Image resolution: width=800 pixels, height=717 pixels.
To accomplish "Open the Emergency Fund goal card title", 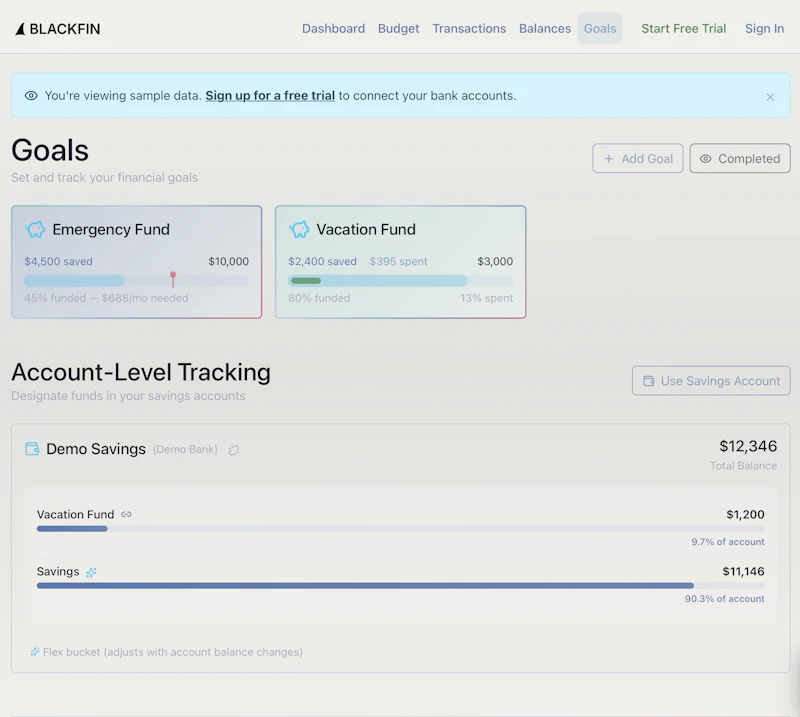I will (x=111, y=230).
